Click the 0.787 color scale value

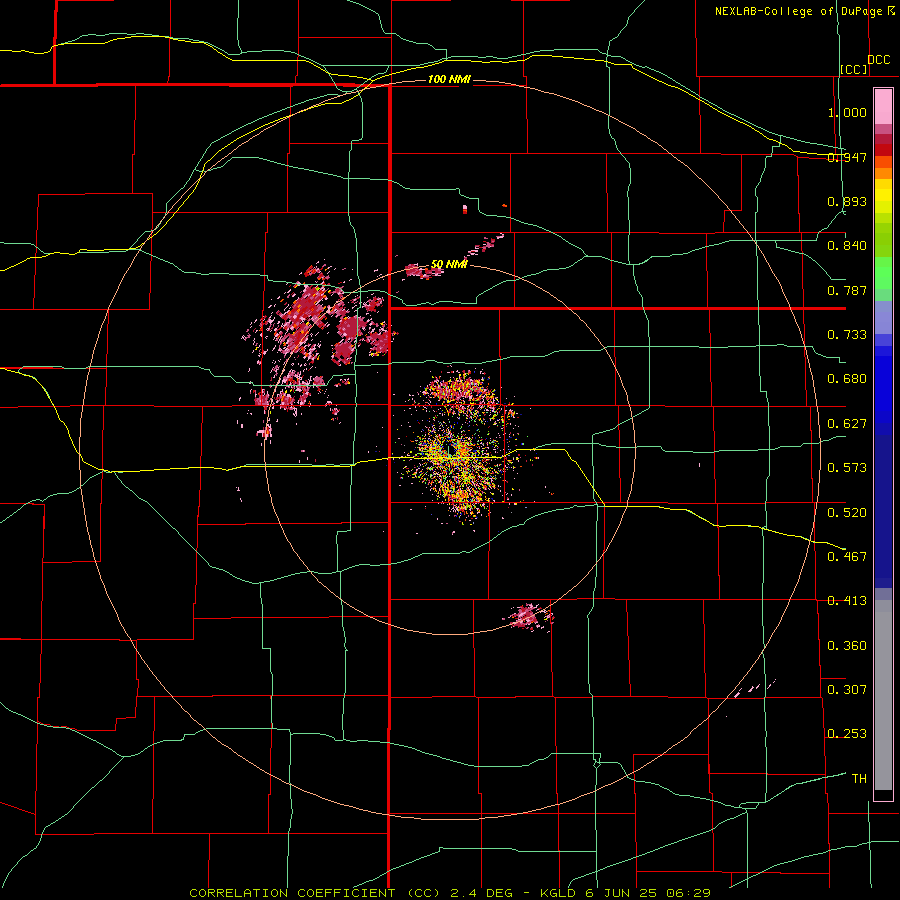point(847,290)
